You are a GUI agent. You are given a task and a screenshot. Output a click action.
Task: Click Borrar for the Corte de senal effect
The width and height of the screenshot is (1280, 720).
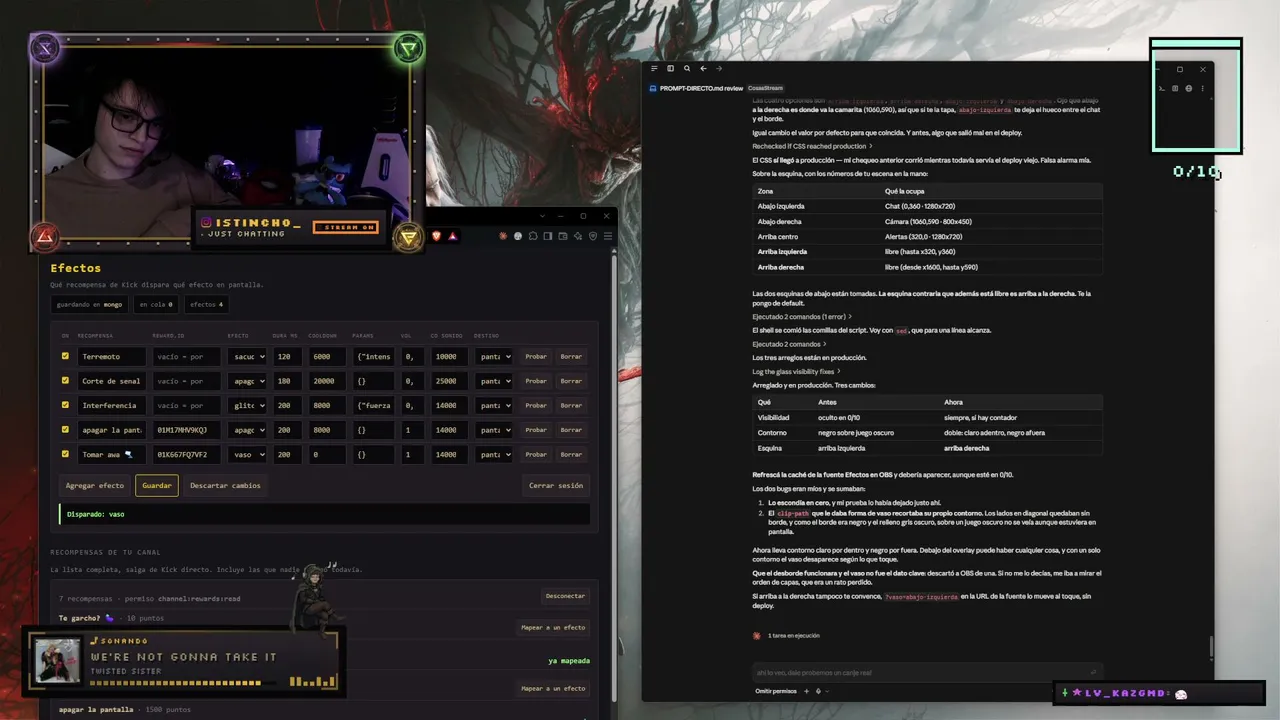click(571, 381)
